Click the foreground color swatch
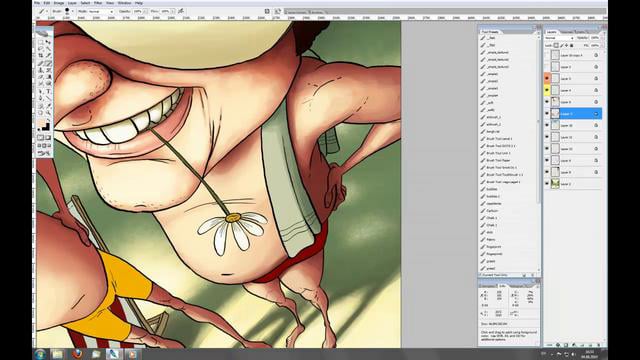The image size is (640, 360). tap(40, 122)
